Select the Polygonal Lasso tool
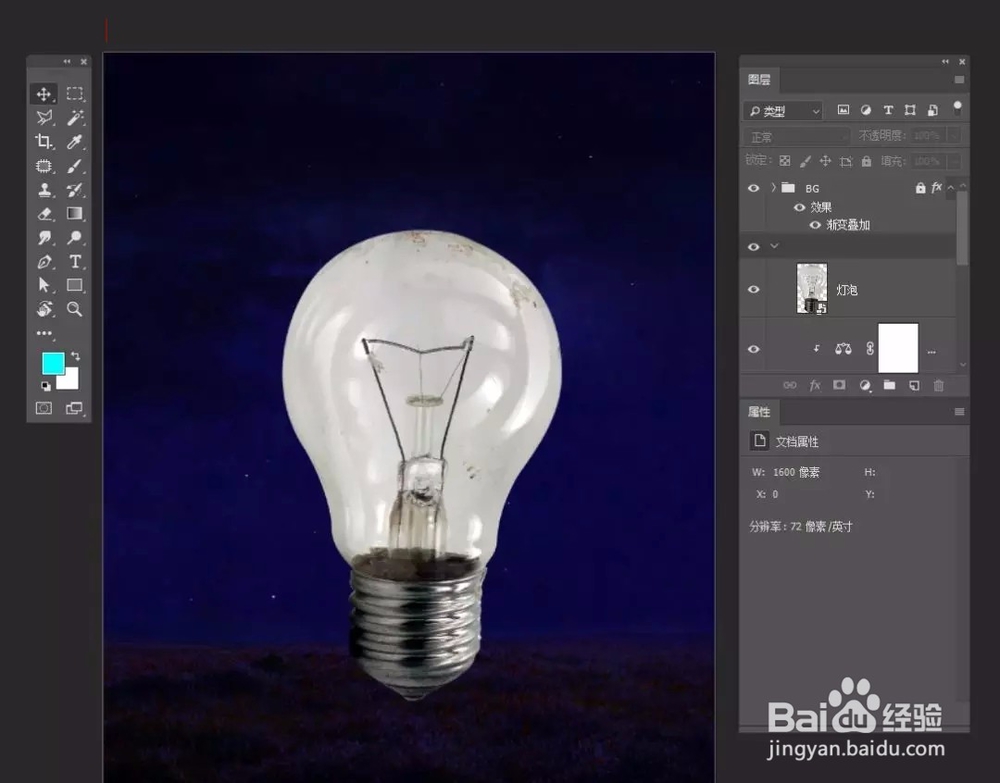 44,118
